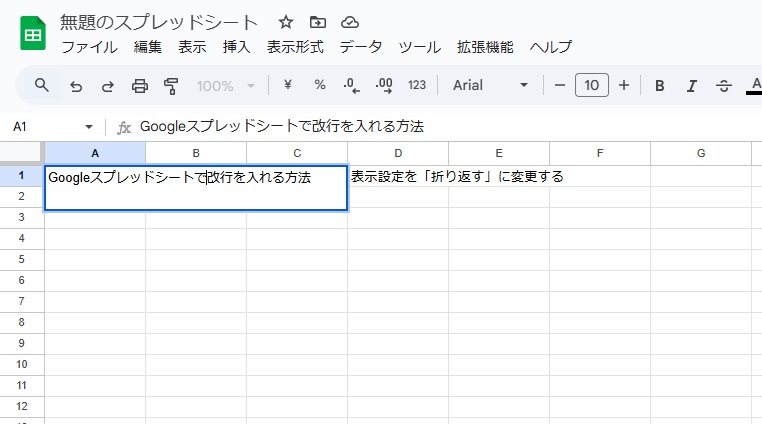
Task: Select row 5 header
Action: [x=21, y=259]
